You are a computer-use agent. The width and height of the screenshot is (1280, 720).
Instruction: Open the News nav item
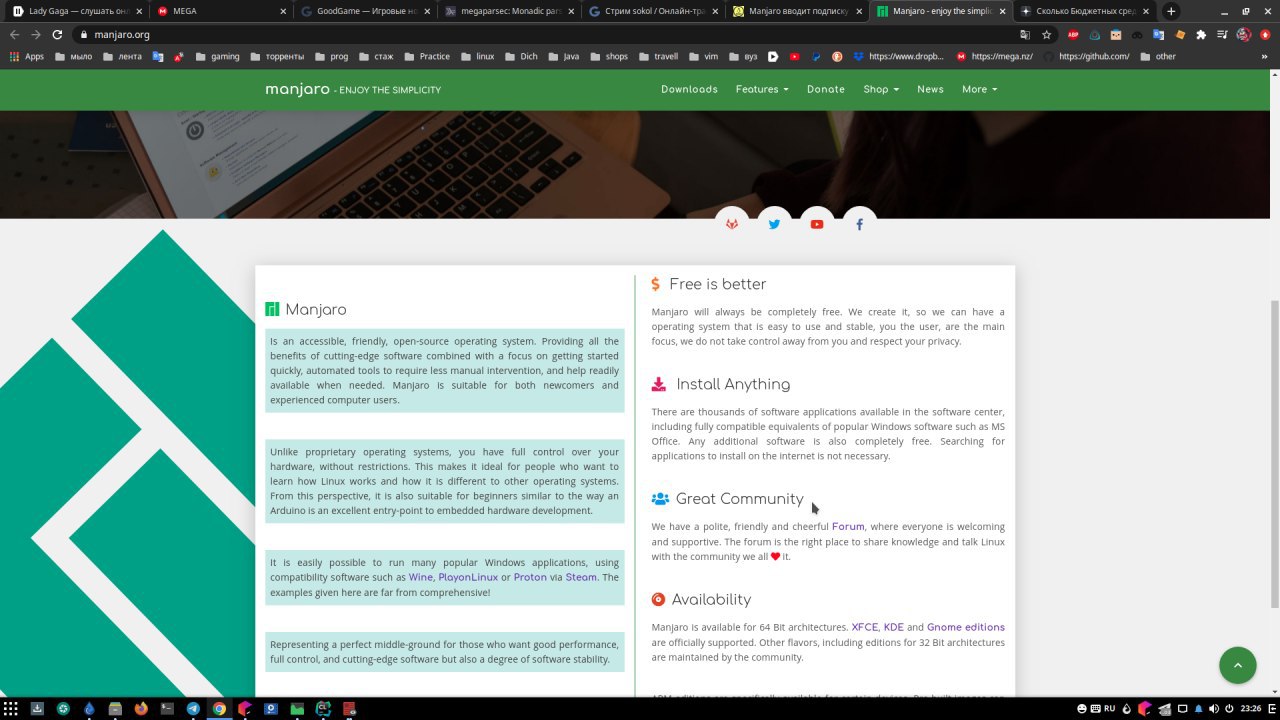[x=930, y=89]
